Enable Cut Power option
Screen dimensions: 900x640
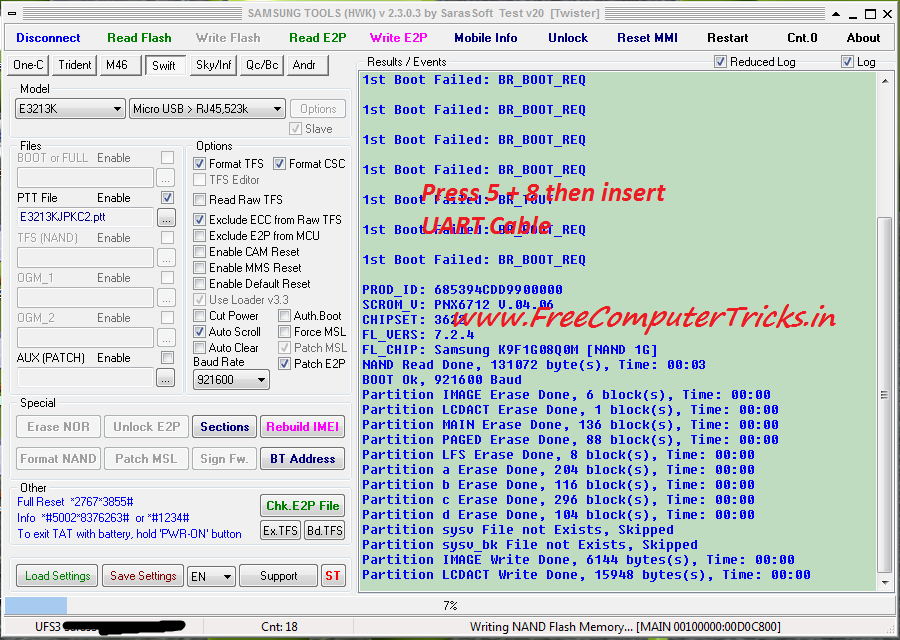(199, 316)
